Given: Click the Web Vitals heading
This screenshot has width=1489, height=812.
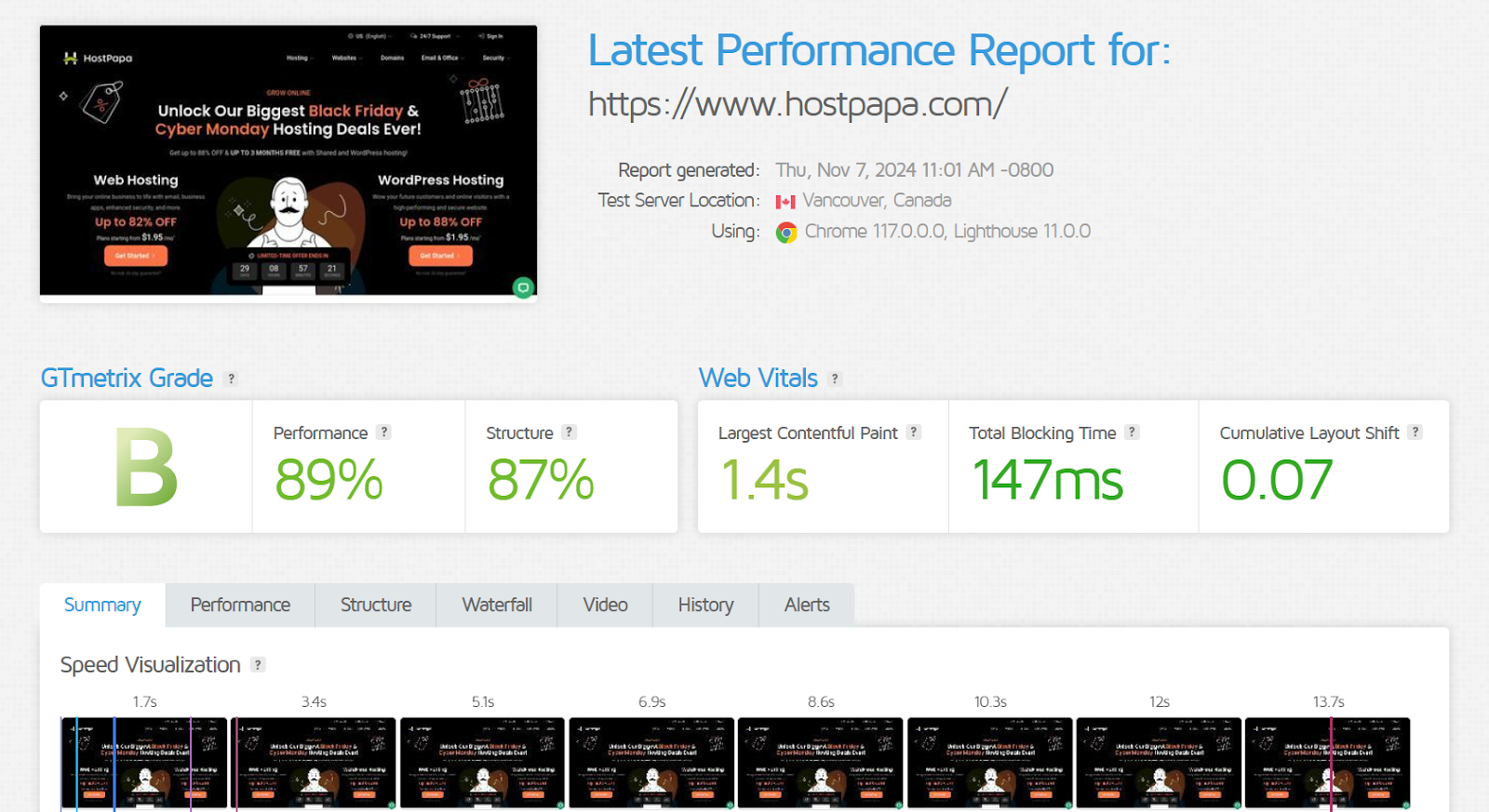Looking at the screenshot, I should pos(758,379).
